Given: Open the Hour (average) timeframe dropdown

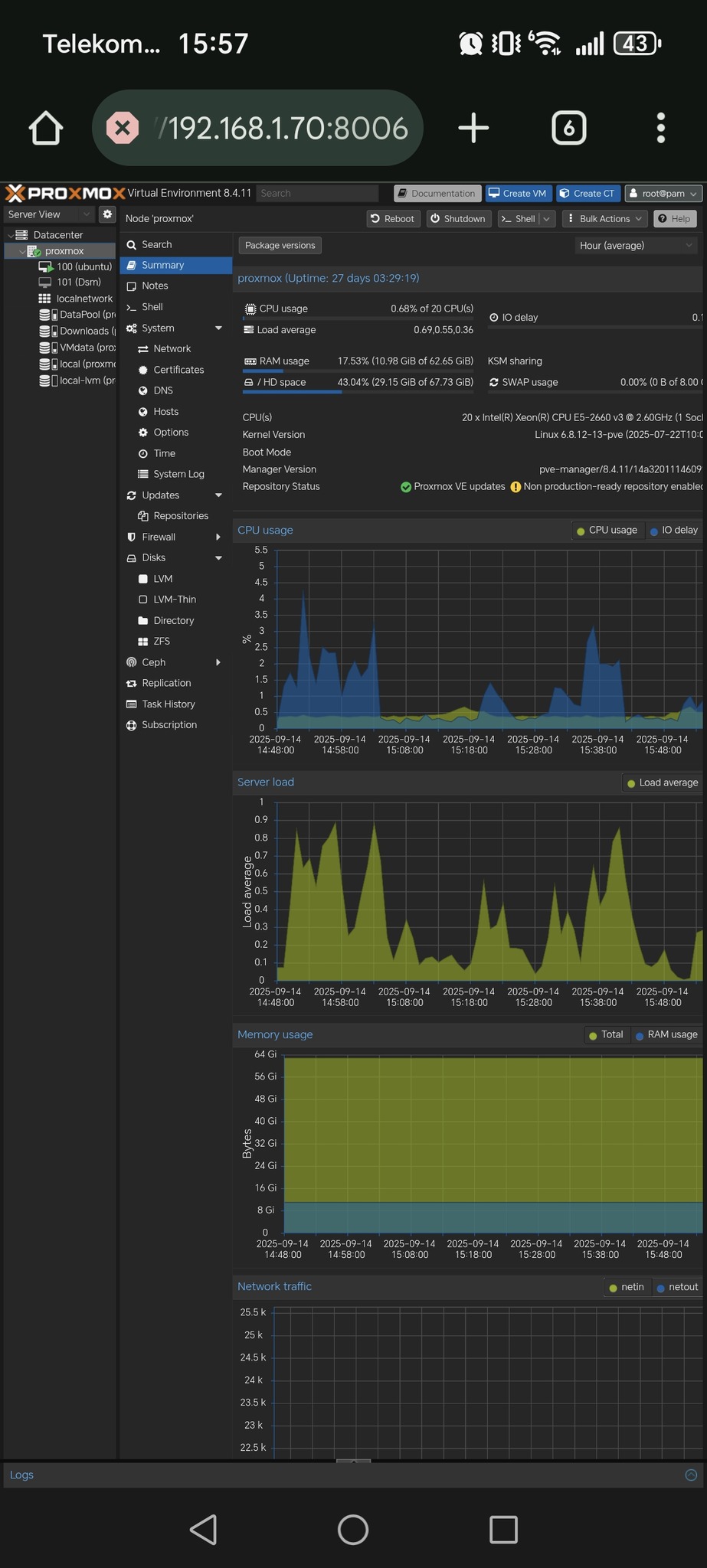Looking at the screenshot, I should point(636,245).
